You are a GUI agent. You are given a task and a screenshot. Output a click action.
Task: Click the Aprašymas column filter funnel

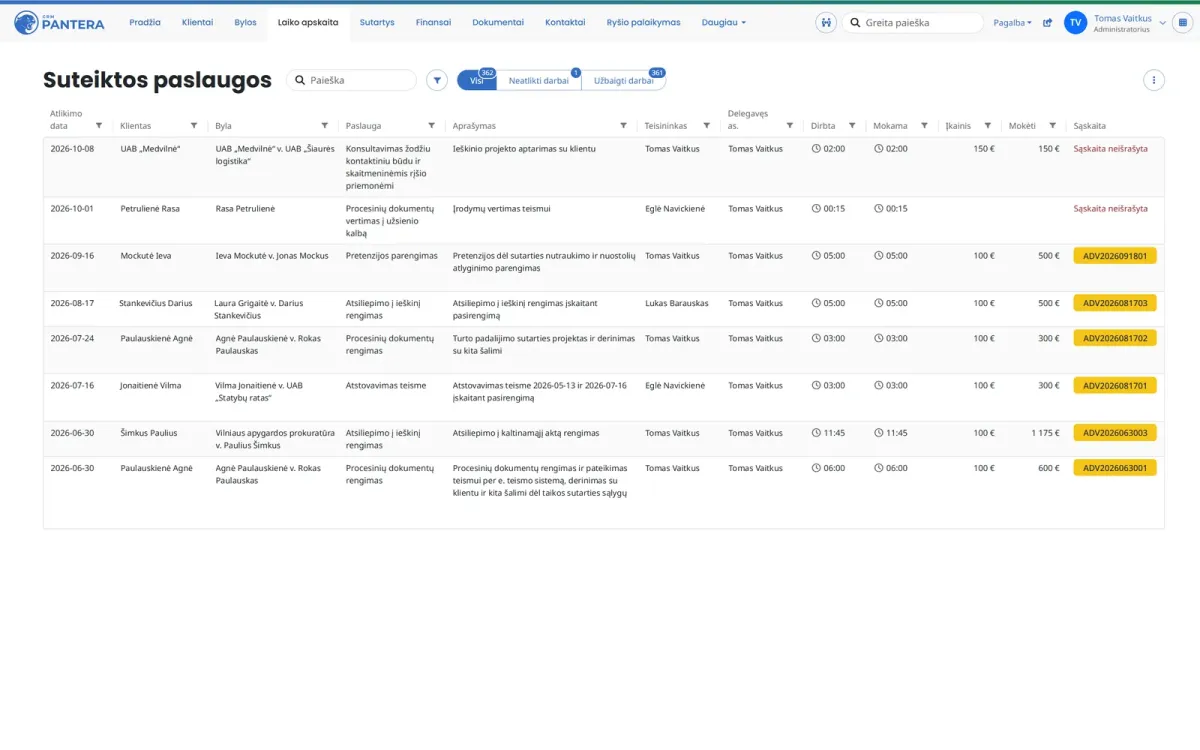tap(624, 126)
